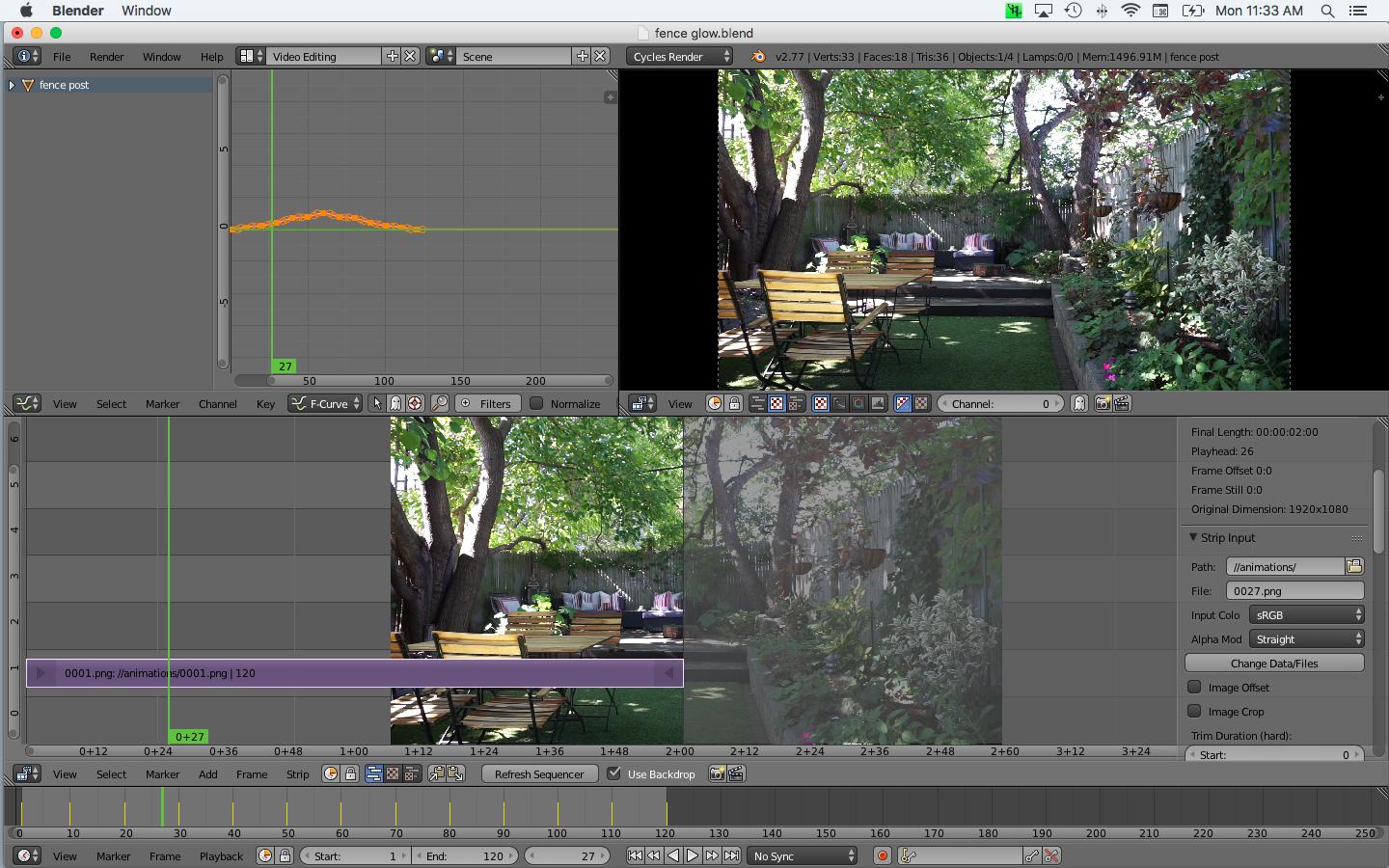Open the Marker menu in the sequencer

(161, 773)
